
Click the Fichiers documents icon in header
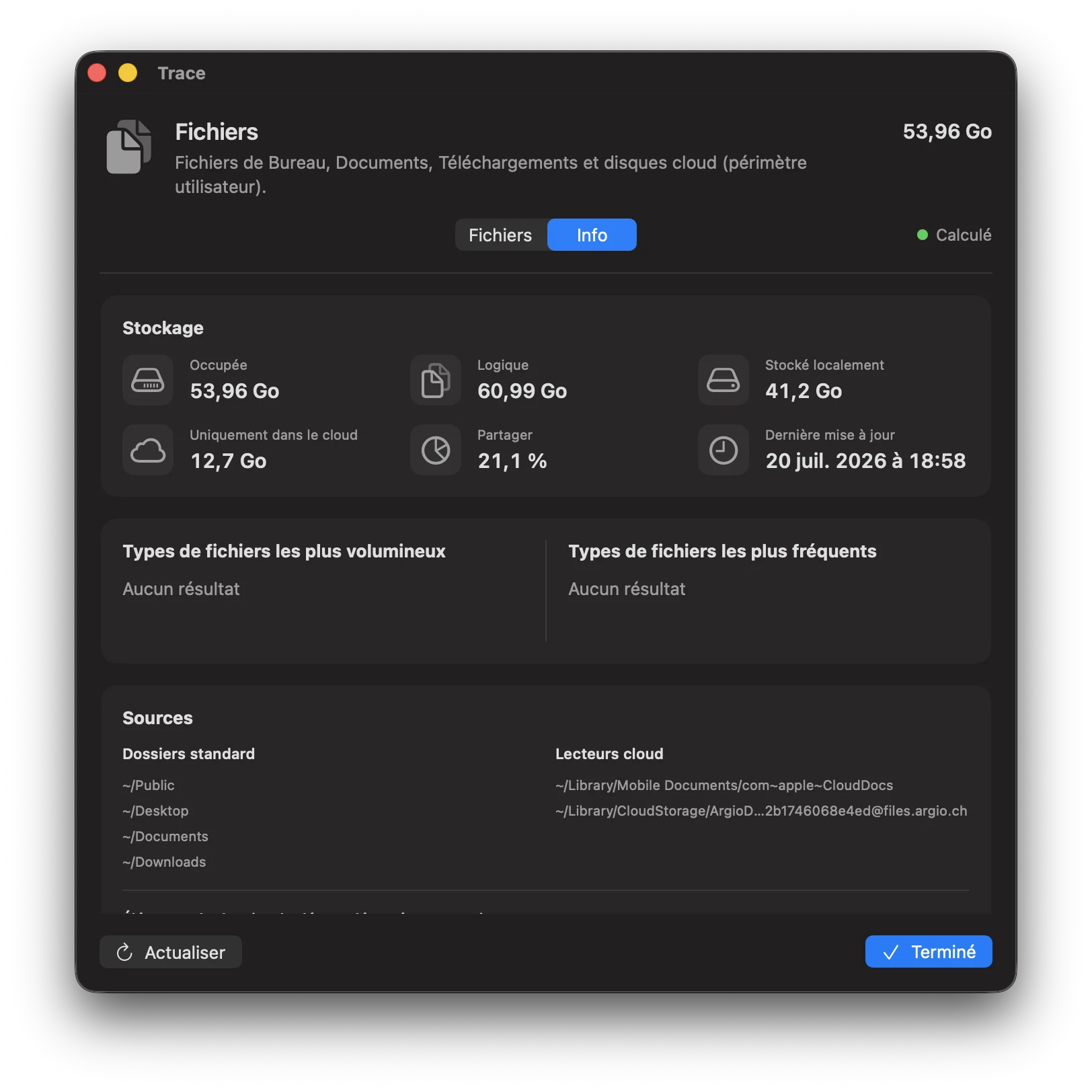coord(129,147)
